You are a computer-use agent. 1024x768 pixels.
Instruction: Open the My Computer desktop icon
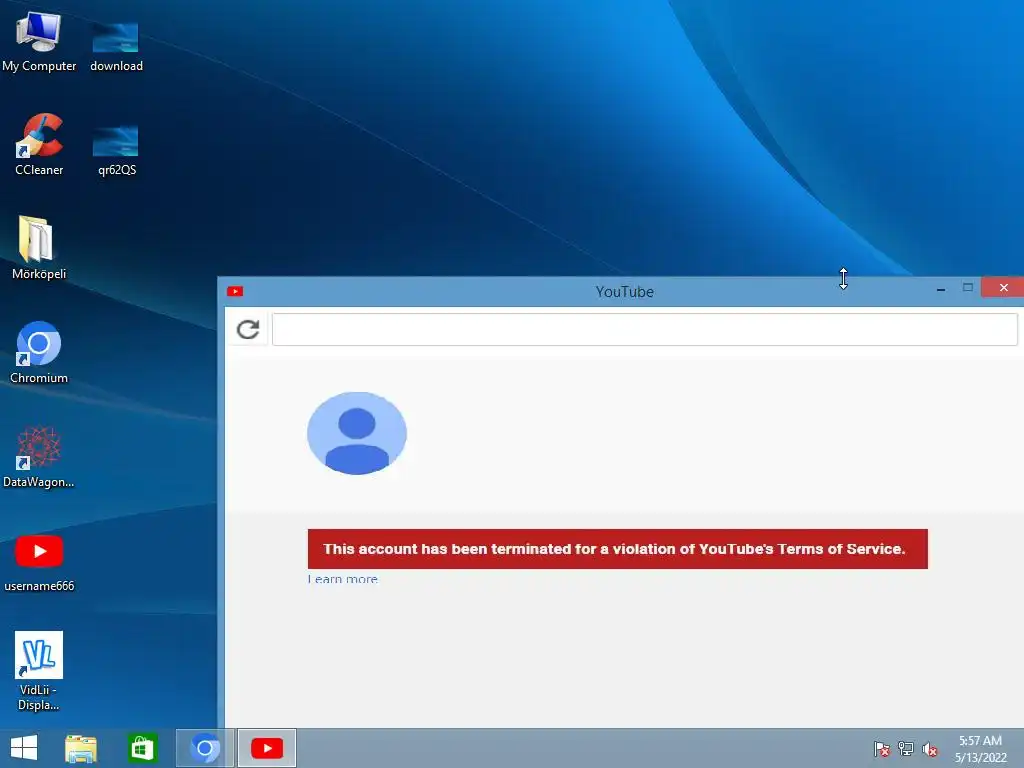39,39
